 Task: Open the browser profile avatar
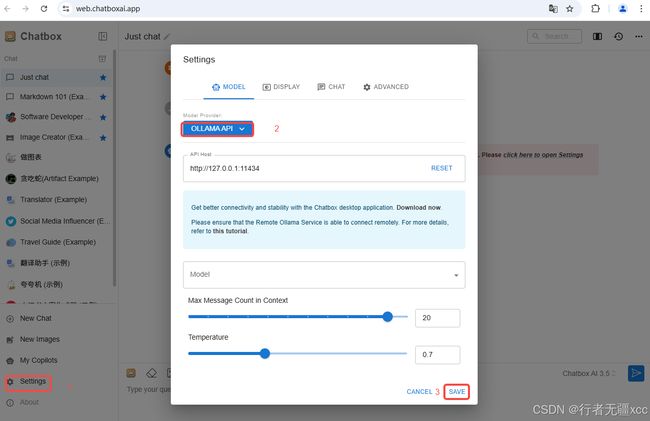point(622,8)
